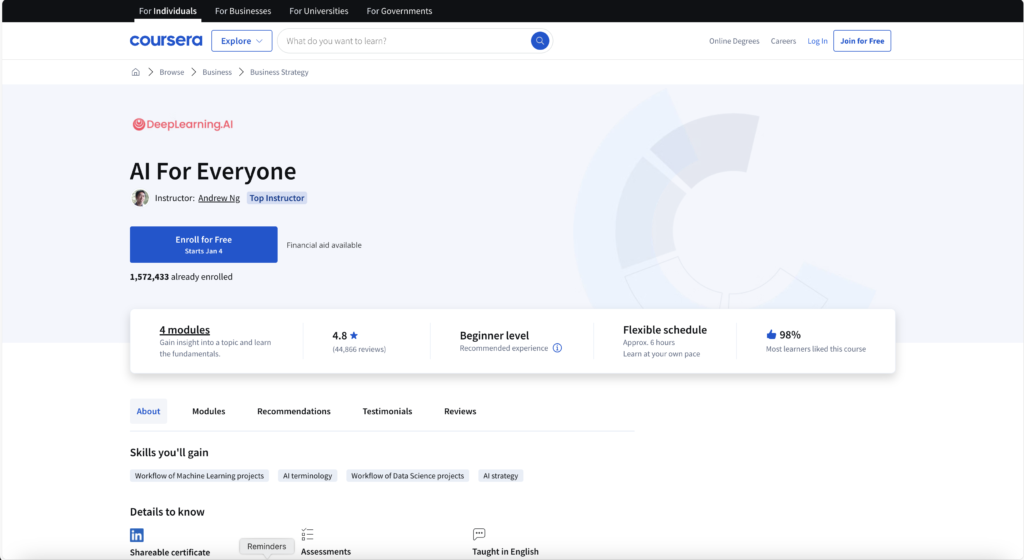Click the 'What do you want to learn' search field
Screen dimensions: 1024x560
[x=405, y=41]
